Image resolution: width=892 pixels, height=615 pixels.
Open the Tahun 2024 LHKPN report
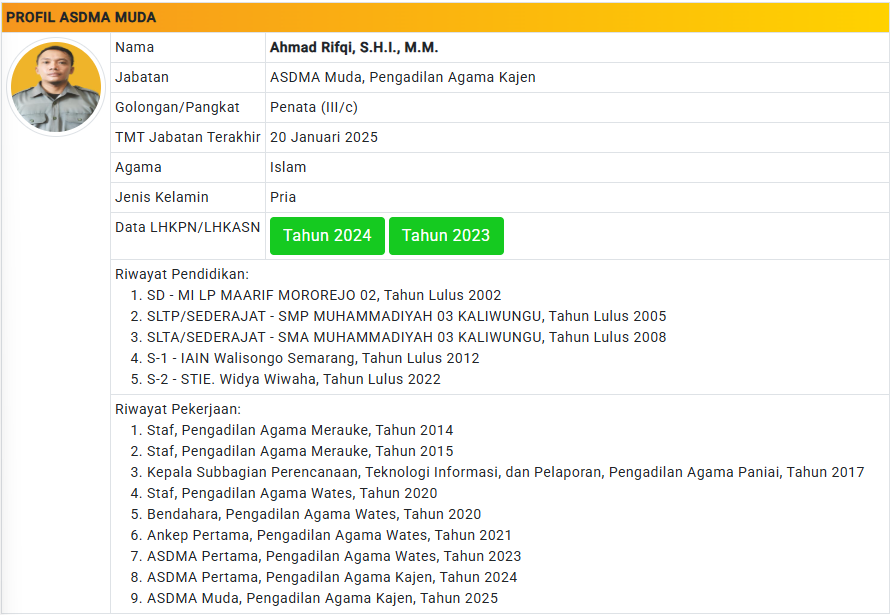pyautogui.click(x=327, y=236)
